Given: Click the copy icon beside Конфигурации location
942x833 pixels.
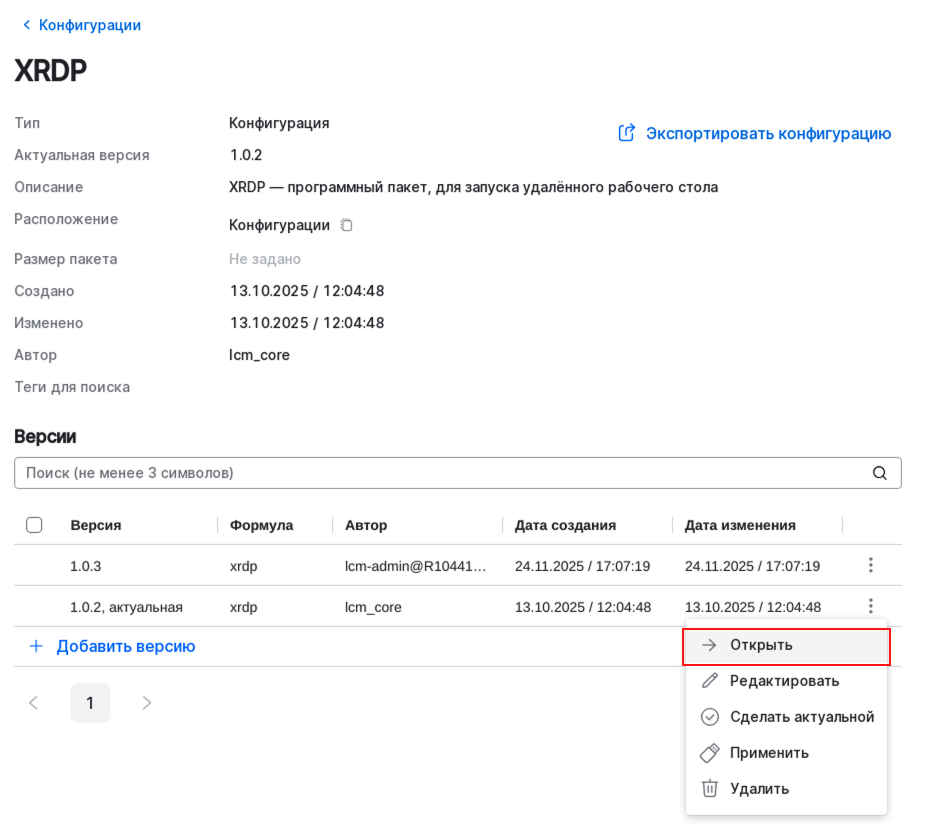Looking at the screenshot, I should point(346,224).
